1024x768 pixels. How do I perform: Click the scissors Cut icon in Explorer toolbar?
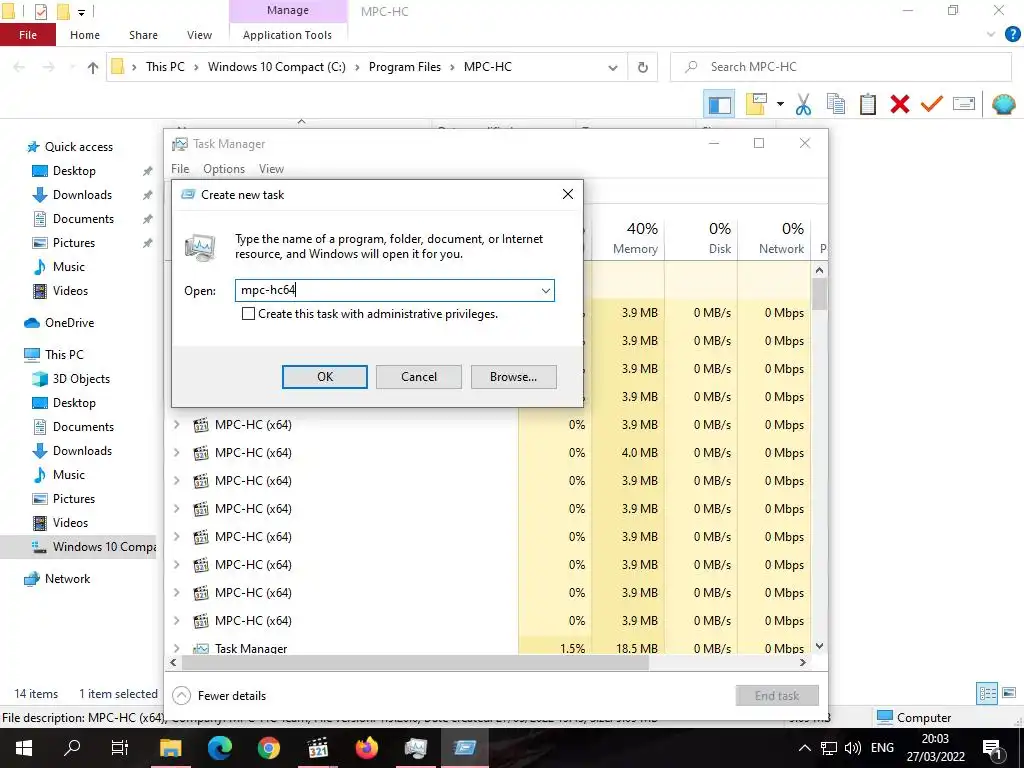[x=803, y=104]
